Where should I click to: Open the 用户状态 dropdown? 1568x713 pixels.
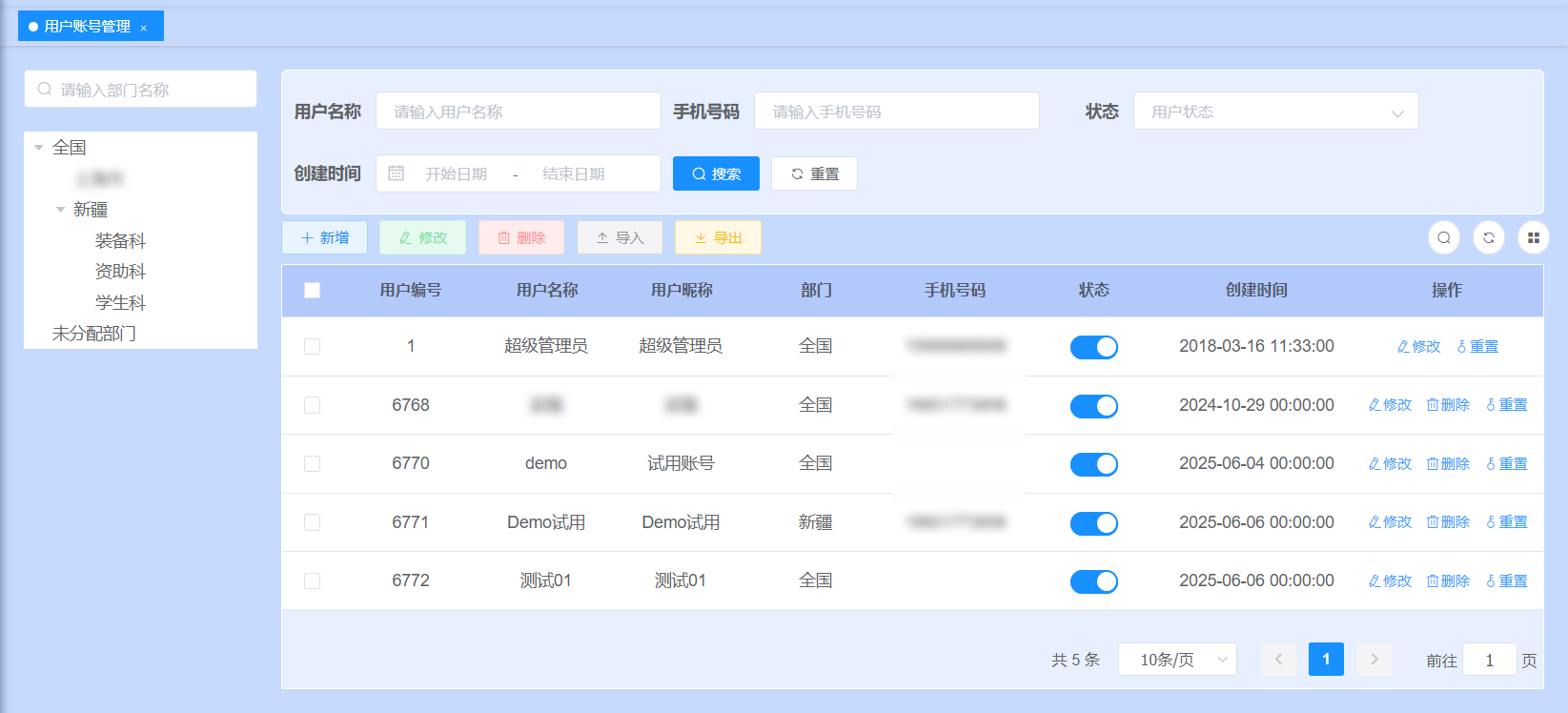click(1274, 112)
